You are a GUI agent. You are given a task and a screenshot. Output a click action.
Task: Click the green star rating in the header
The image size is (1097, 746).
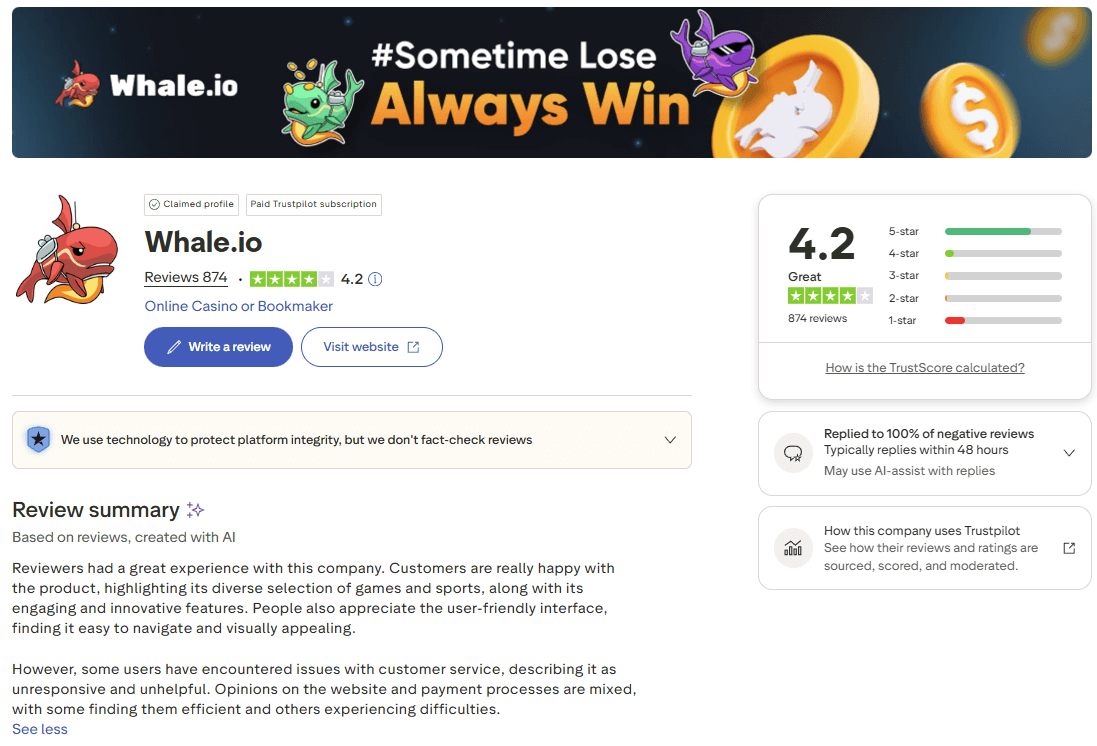coord(291,279)
